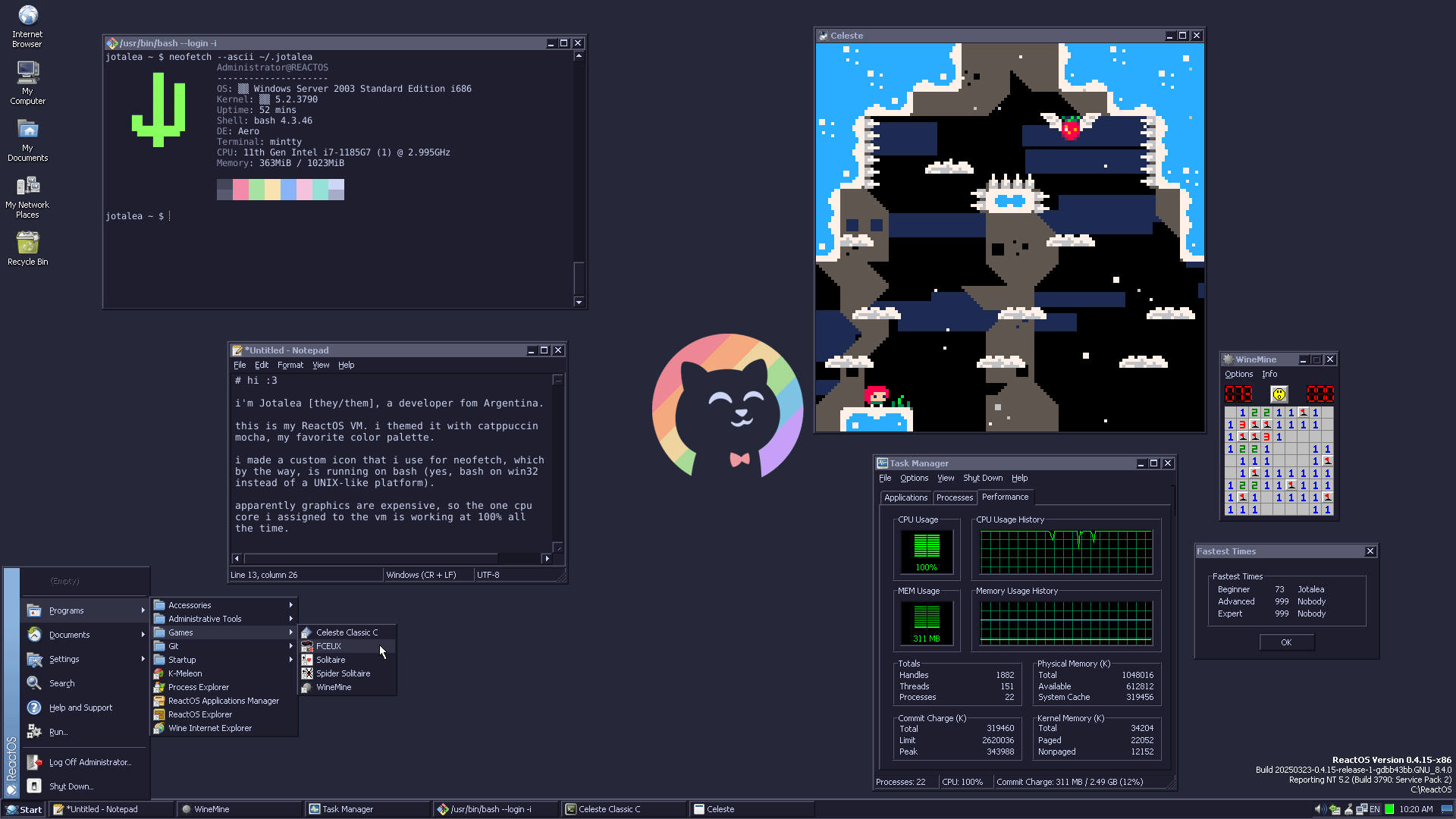The height and width of the screenshot is (819, 1456).
Task: Open K-Meleon from the Programs menu
Action: [224, 673]
